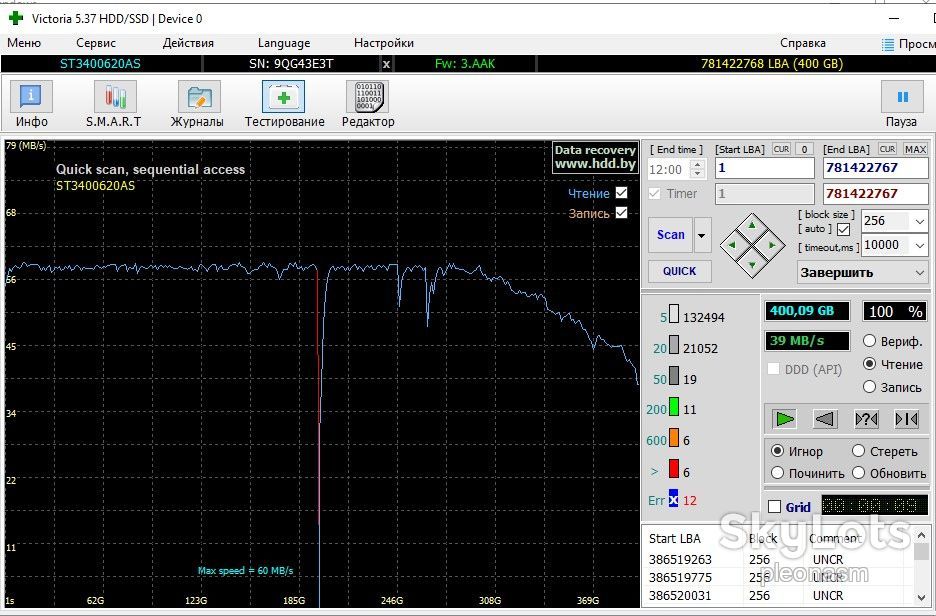This screenshot has width=936, height=616.
Task: Open the Language menu
Action: (284, 43)
